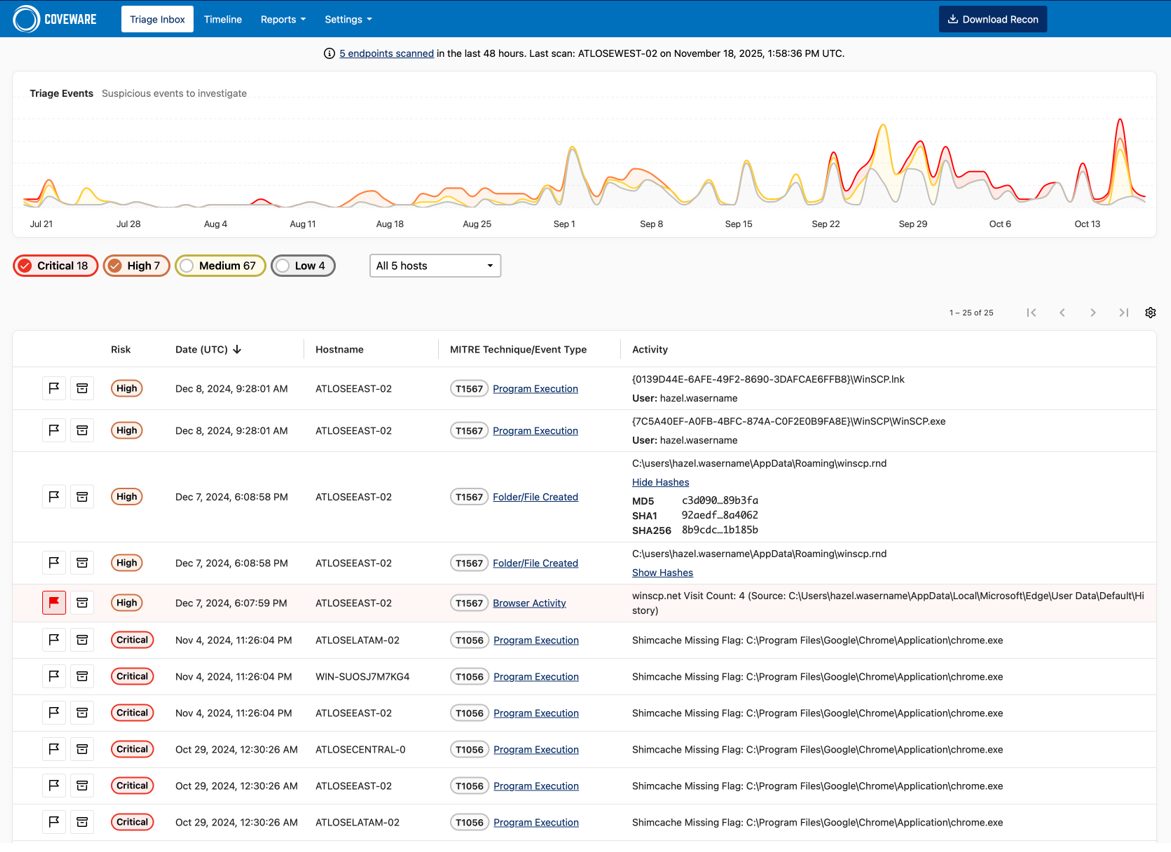1171x852 pixels.
Task: Select the Triage Inbox tab
Action: coord(158,19)
